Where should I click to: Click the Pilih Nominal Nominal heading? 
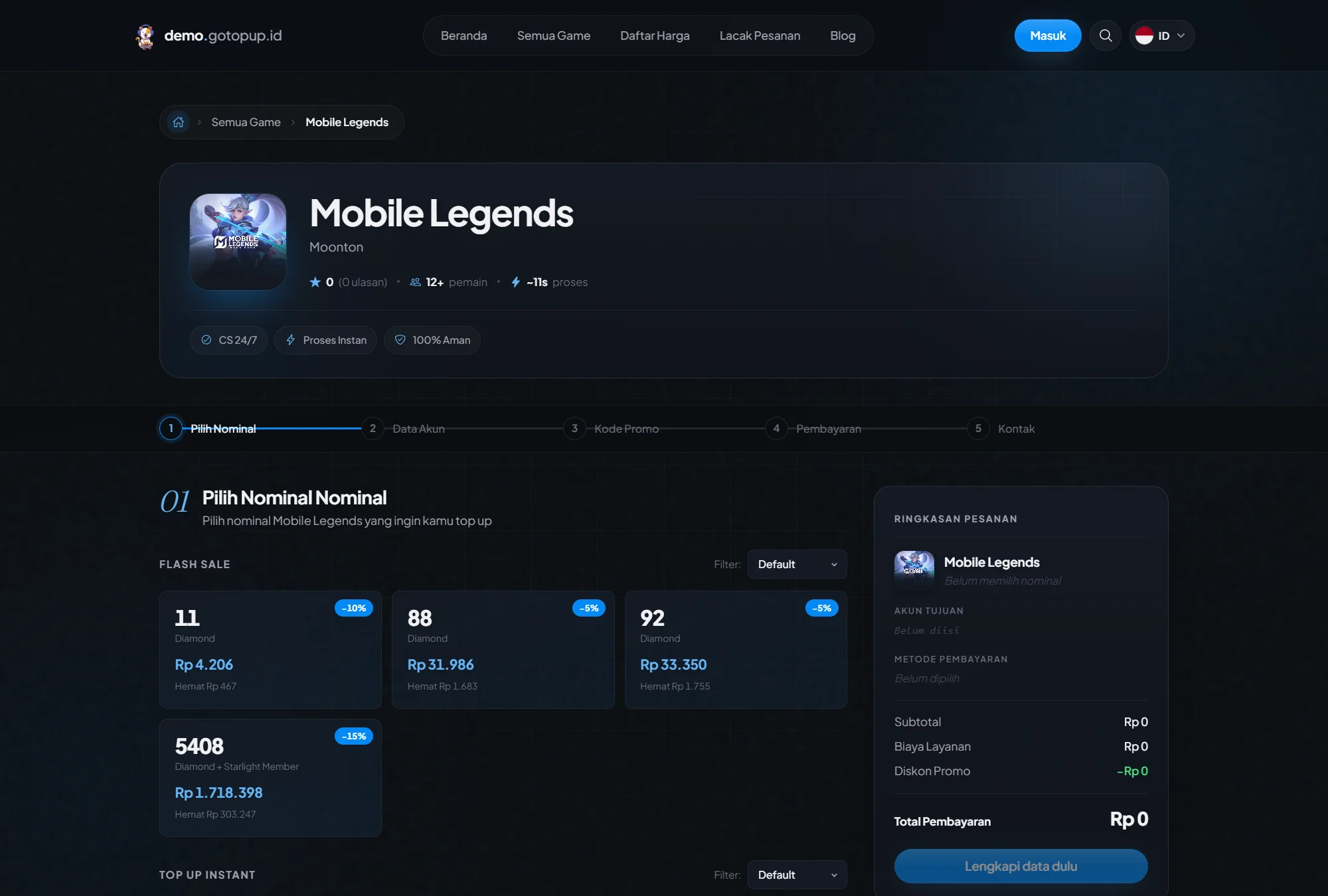(294, 498)
